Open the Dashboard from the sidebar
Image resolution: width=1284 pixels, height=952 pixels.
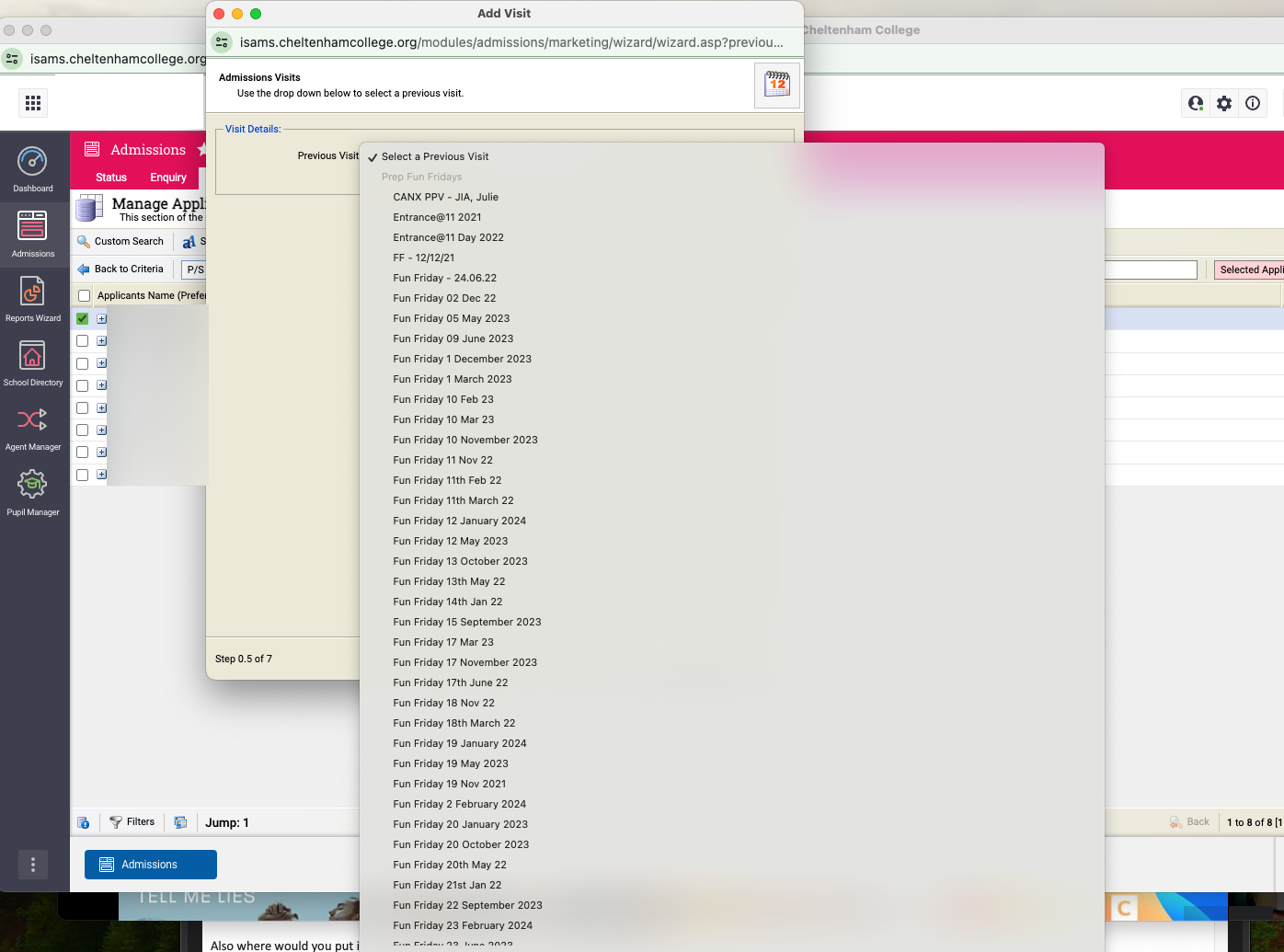pos(33,170)
